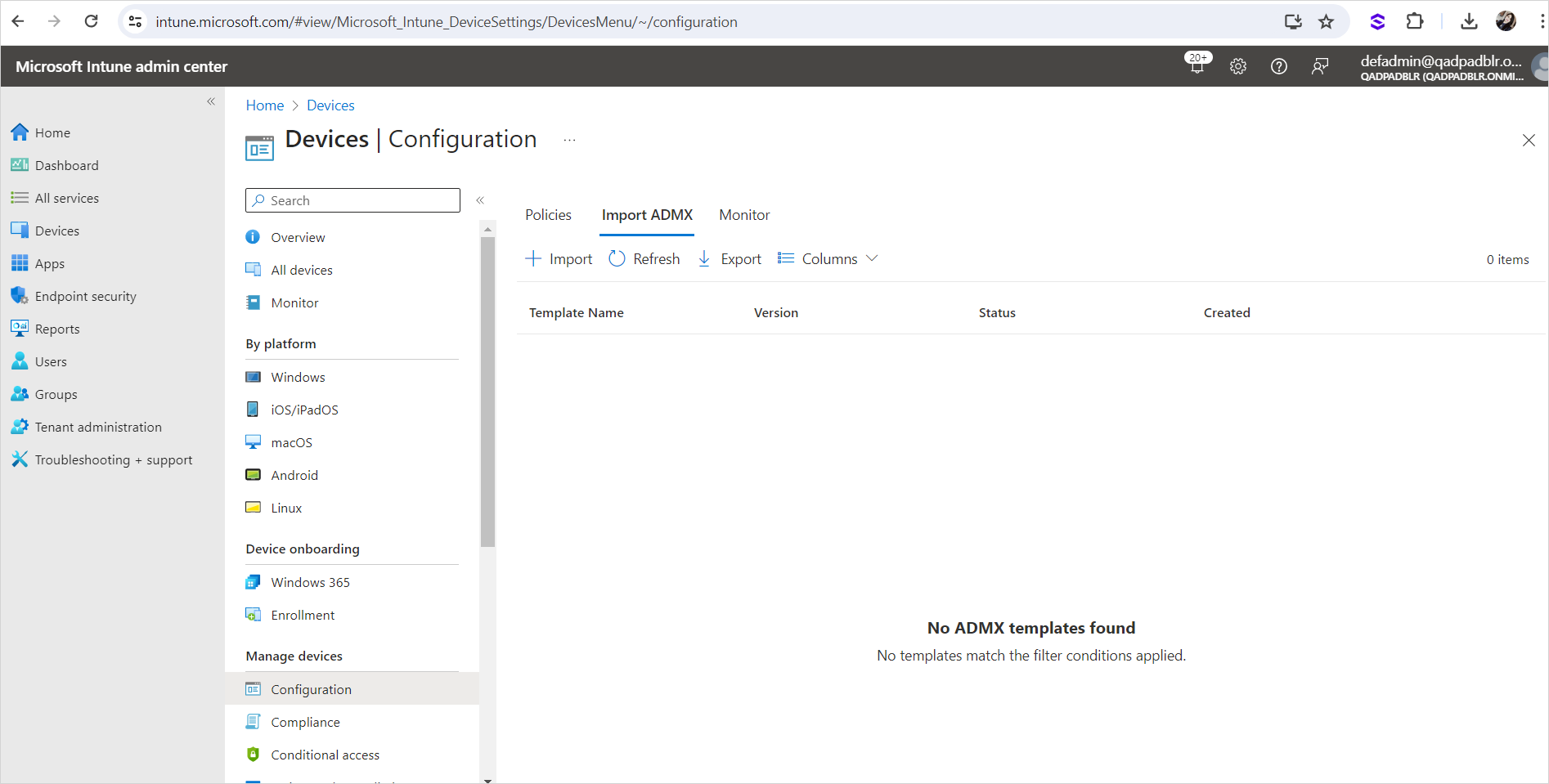The width and height of the screenshot is (1549, 784).
Task: Open the browser extensions puzzle icon
Action: click(1415, 22)
